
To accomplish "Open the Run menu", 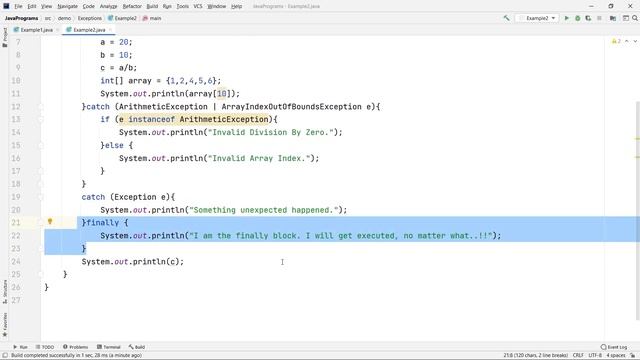I will coord(167,6).
